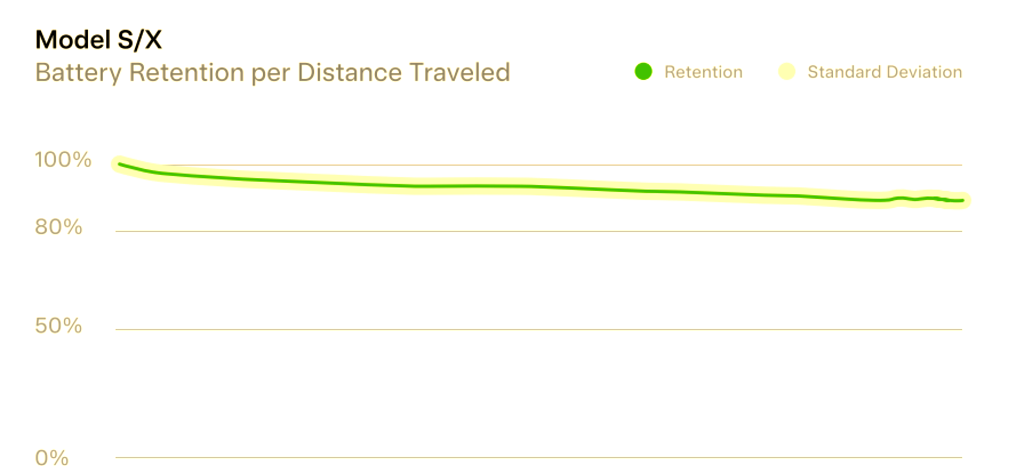Click the retention curve's initial steep drop
Screen dimensions: 1014x466
(x=141, y=169)
